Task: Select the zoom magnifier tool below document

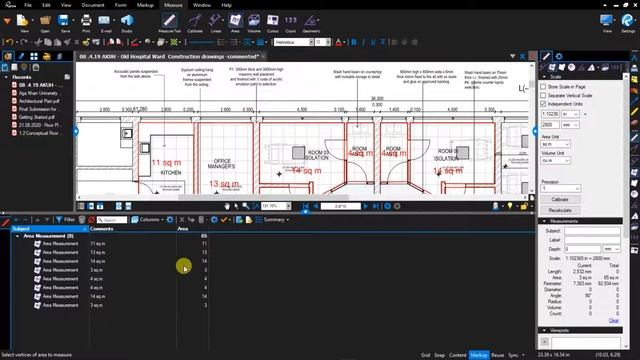Action: coord(245,206)
